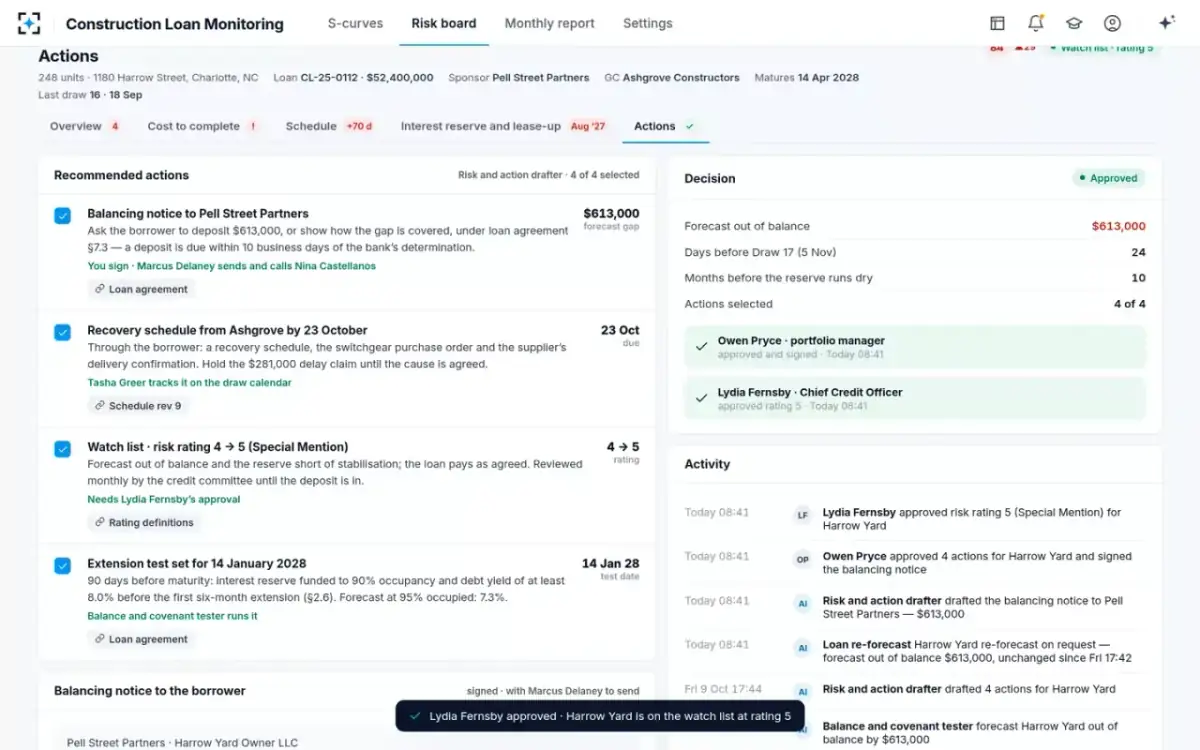
Task: Open the layout panel icon in header
Action: click(x=997, y=23)
